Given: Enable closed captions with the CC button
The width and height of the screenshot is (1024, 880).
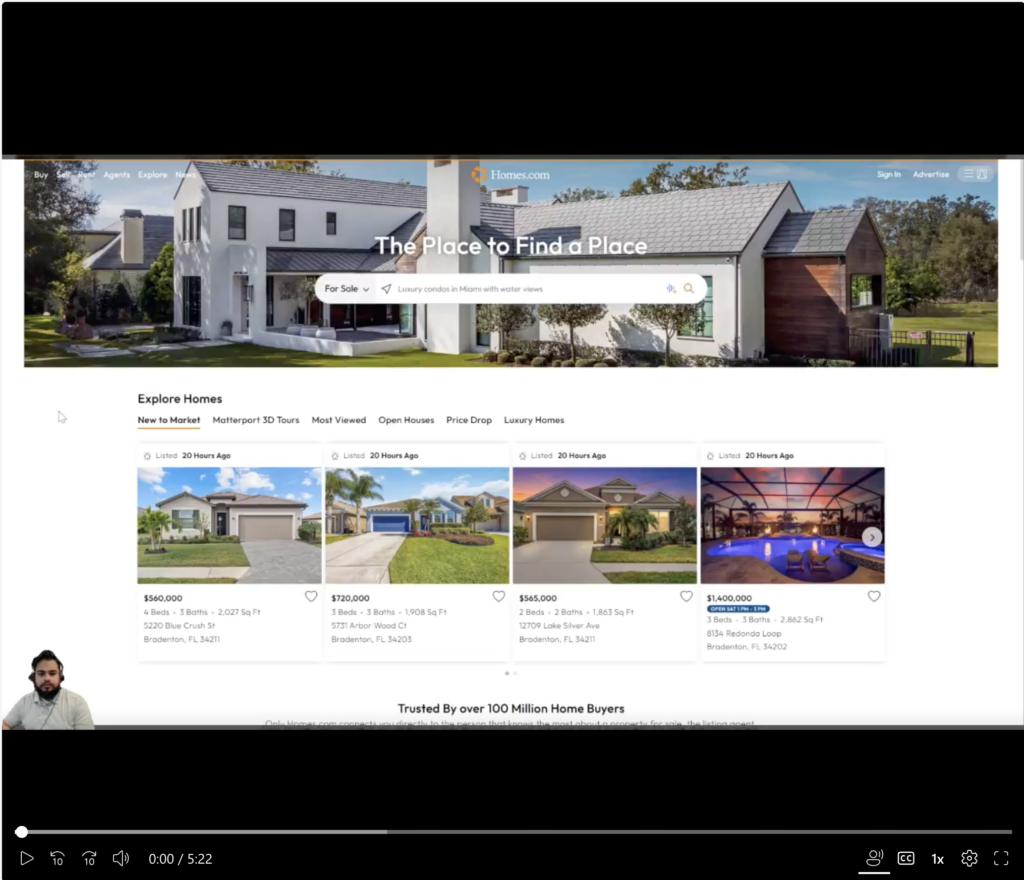Looking at the screenshot, I should click(x=906, y=858).
